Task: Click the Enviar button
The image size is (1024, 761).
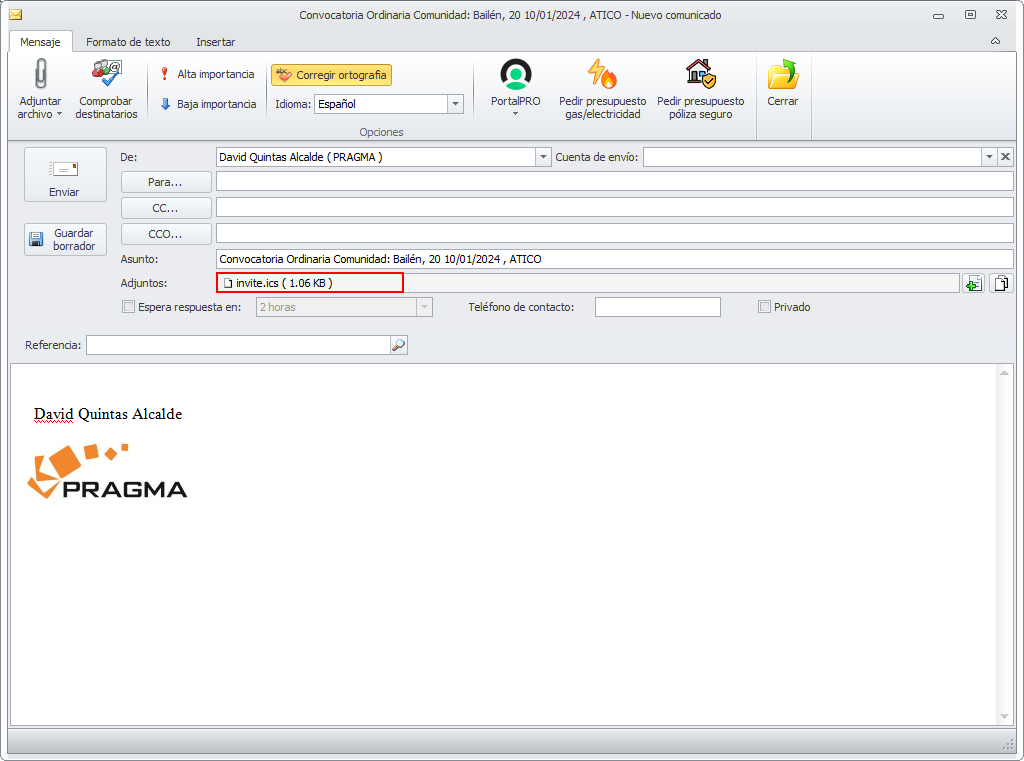Action: 65,175
